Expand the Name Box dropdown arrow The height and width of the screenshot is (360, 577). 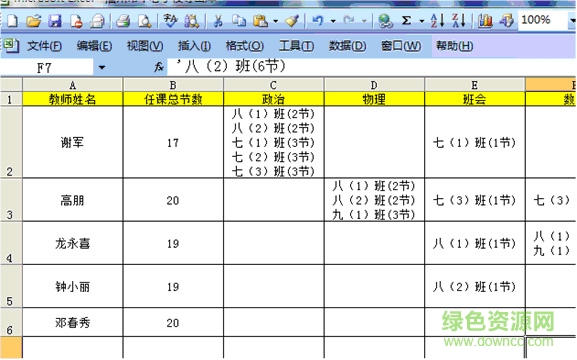tap(102, 67)
